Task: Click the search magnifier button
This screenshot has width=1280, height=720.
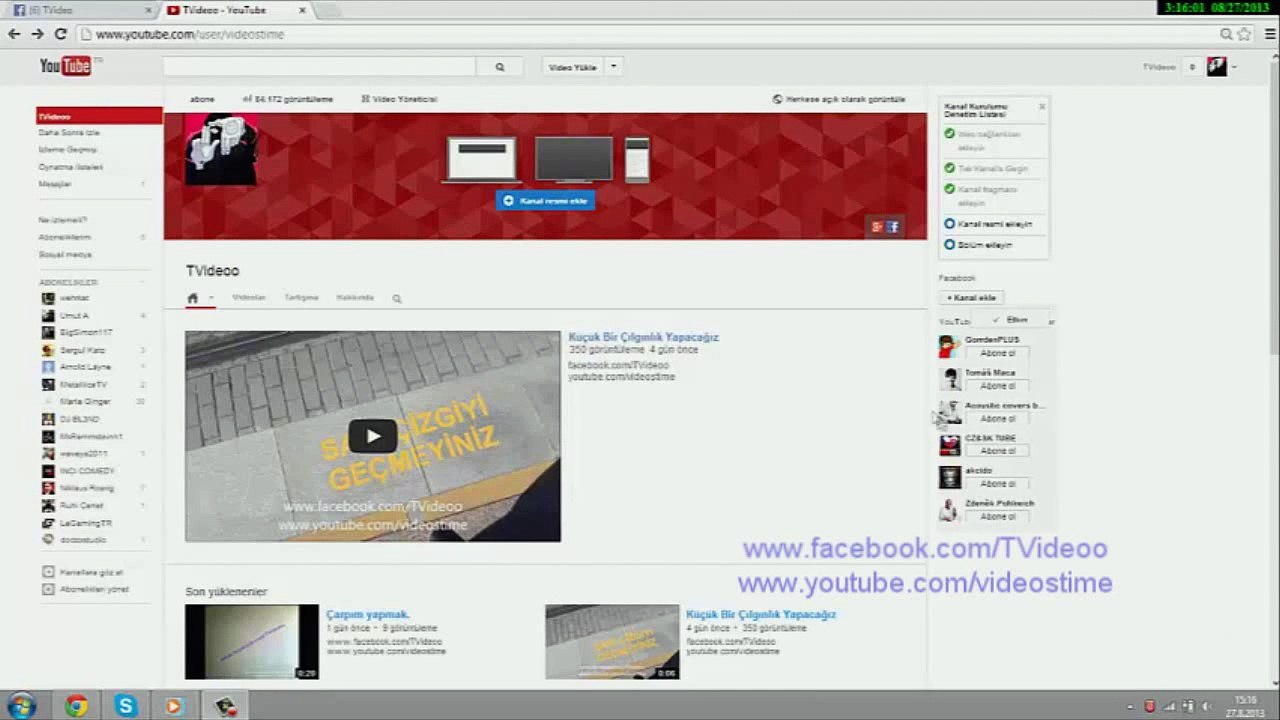Action: pyautogui.click(x=500, y=67)
